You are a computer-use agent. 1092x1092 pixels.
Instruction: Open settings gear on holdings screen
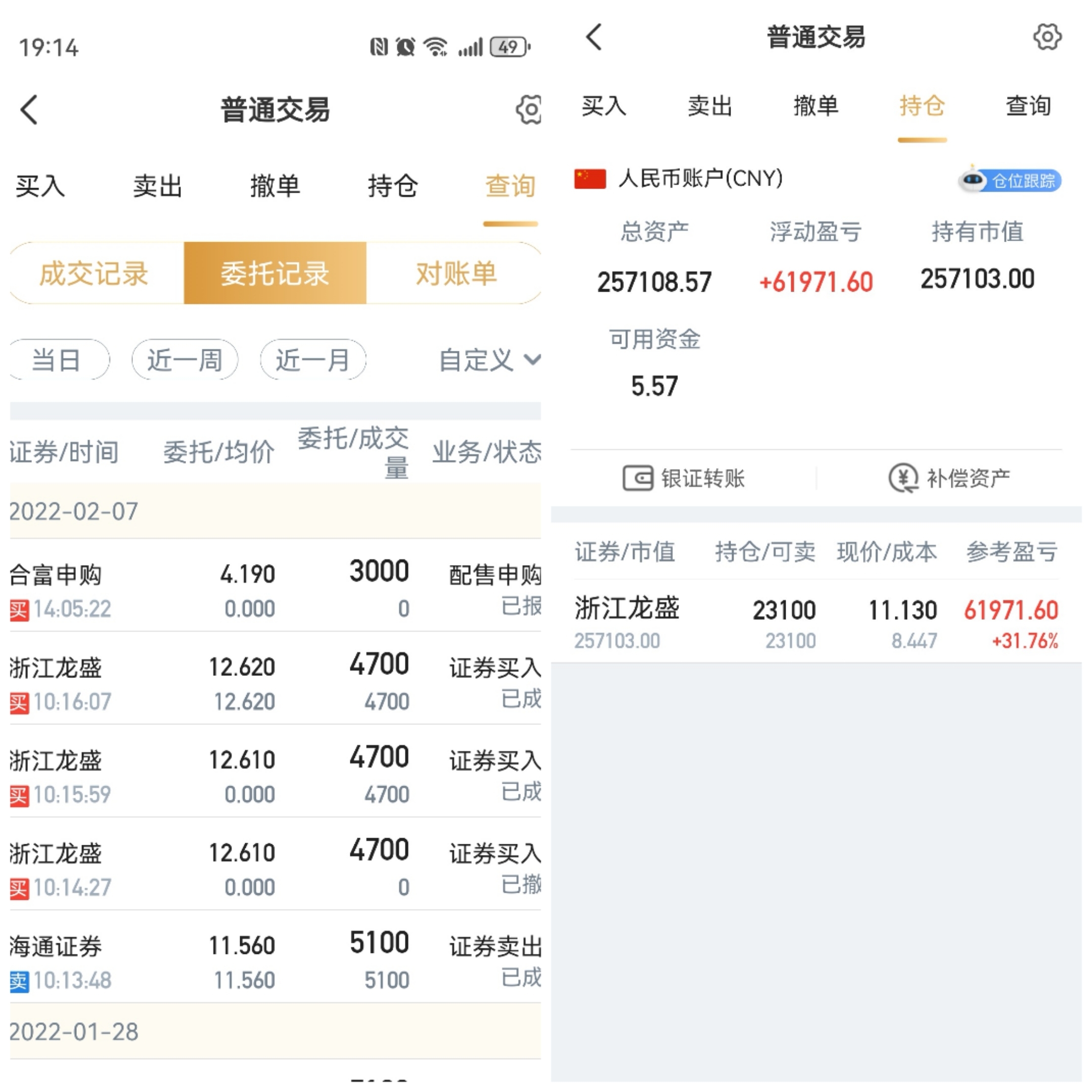[1047, 37]
